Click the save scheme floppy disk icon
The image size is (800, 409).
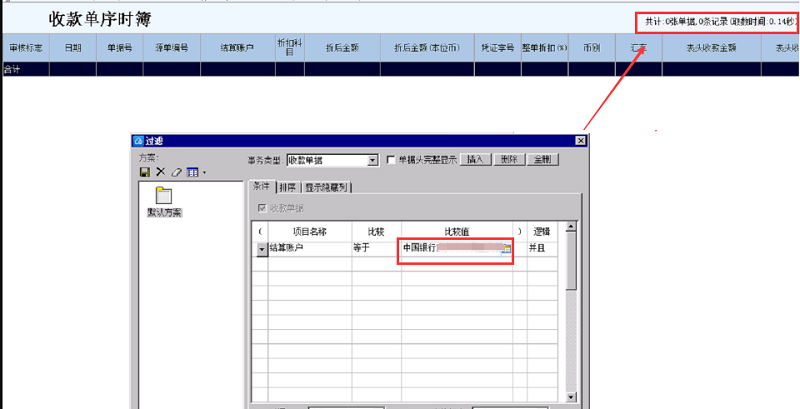[145, 173]
